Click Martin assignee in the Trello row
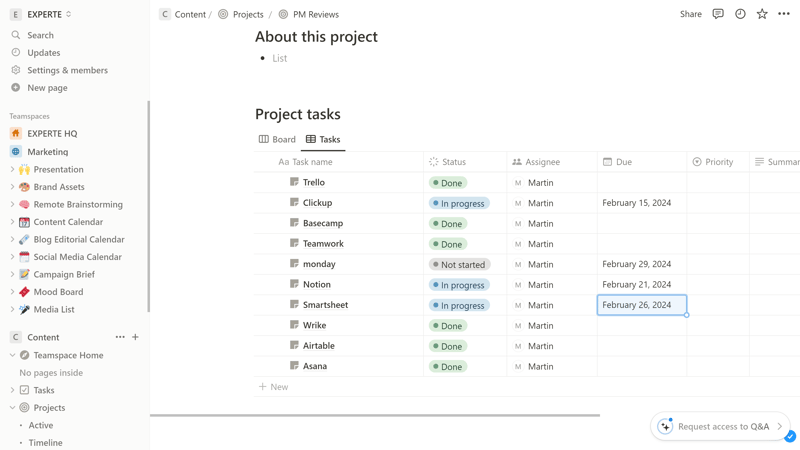Viewport: 800px width, 450px height. [x=534, y=183]
